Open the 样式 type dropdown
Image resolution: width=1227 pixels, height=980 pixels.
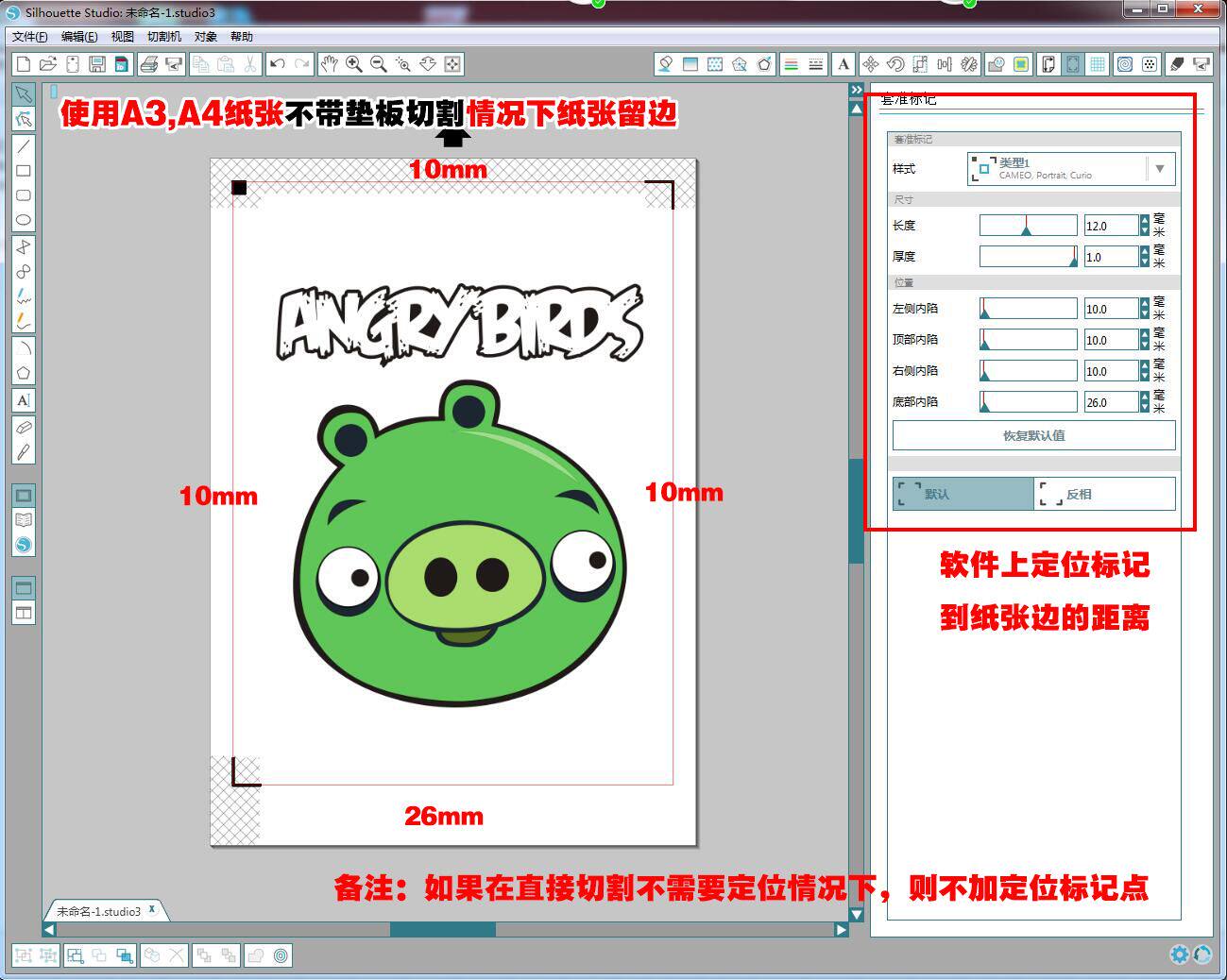1071,169
